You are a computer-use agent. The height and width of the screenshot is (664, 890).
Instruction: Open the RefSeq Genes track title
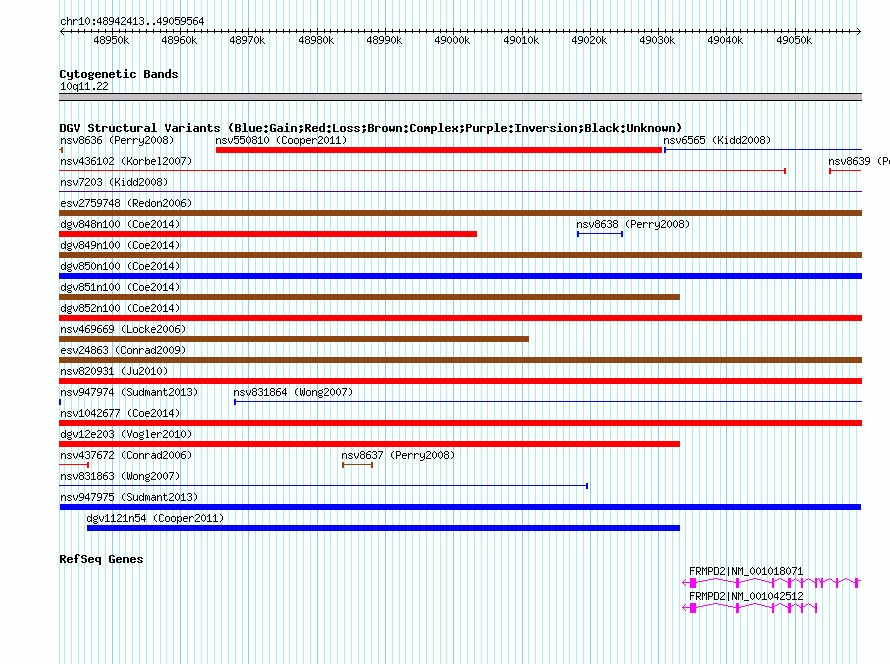[x=101, y=559]
